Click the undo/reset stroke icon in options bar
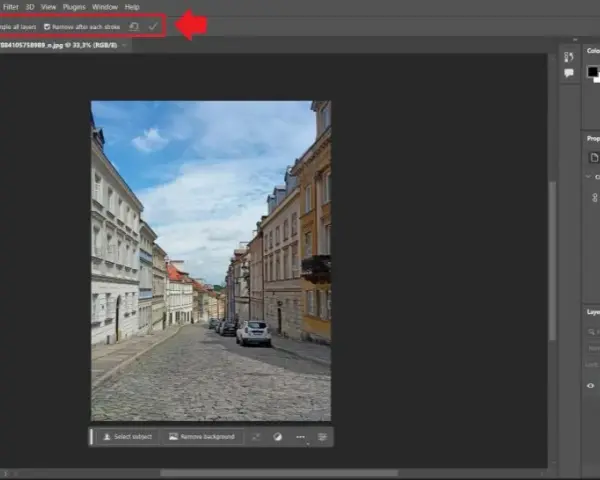Screen dimensions: 600x480 (134, 26)
